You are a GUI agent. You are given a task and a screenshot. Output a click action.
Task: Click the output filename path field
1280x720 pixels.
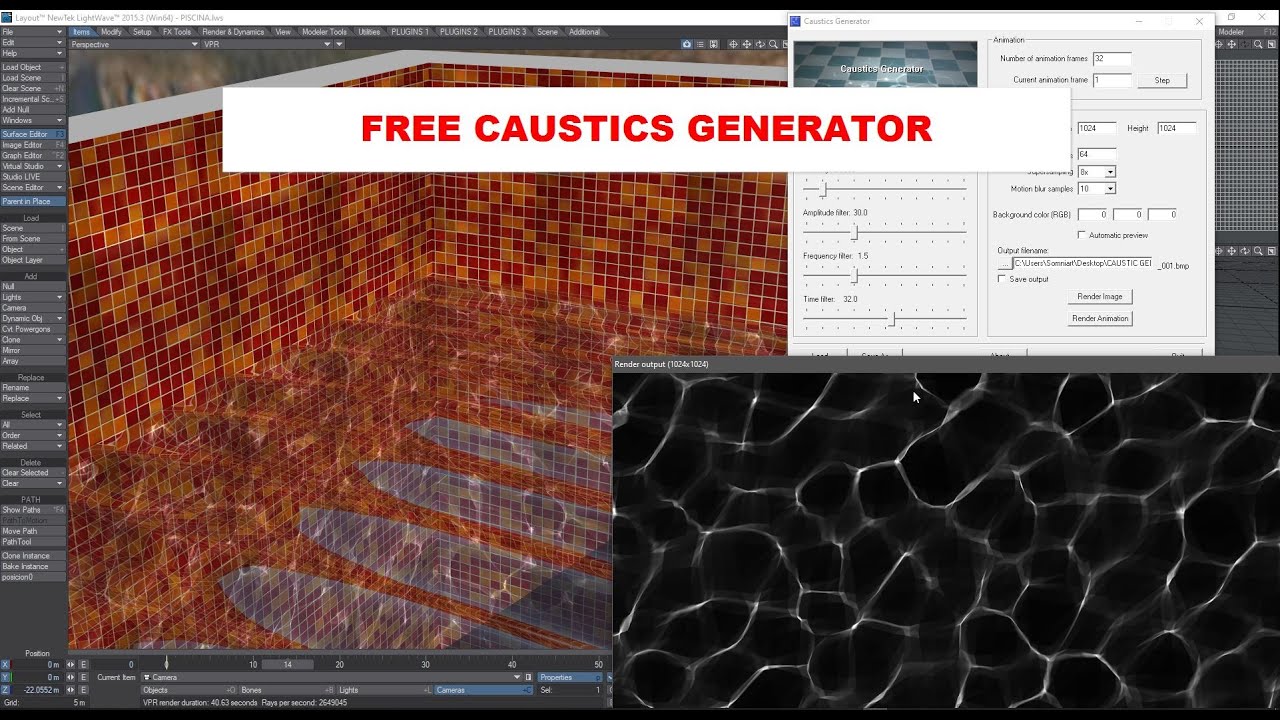[1082, 263]
